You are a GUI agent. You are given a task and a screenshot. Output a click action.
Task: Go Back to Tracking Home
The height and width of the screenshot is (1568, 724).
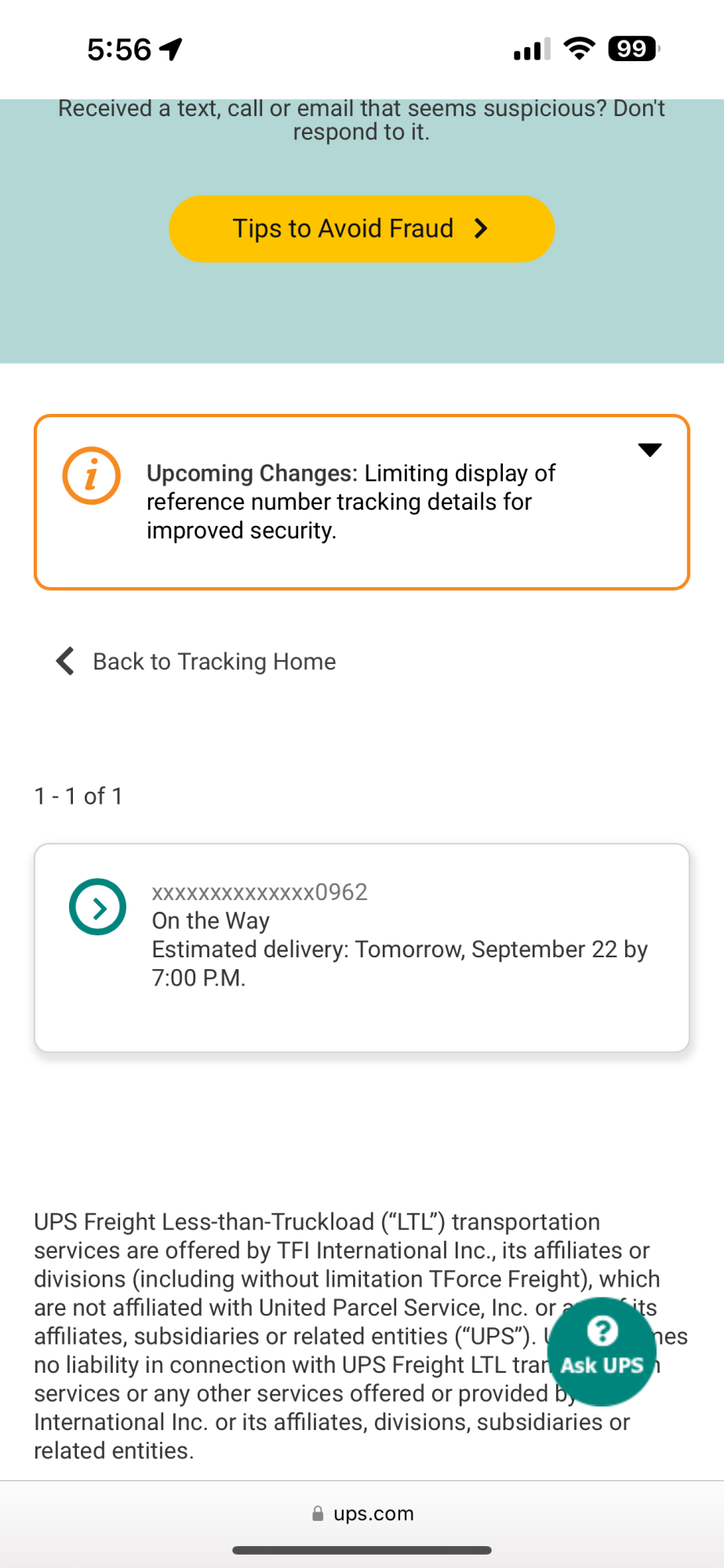click(214, 662)
